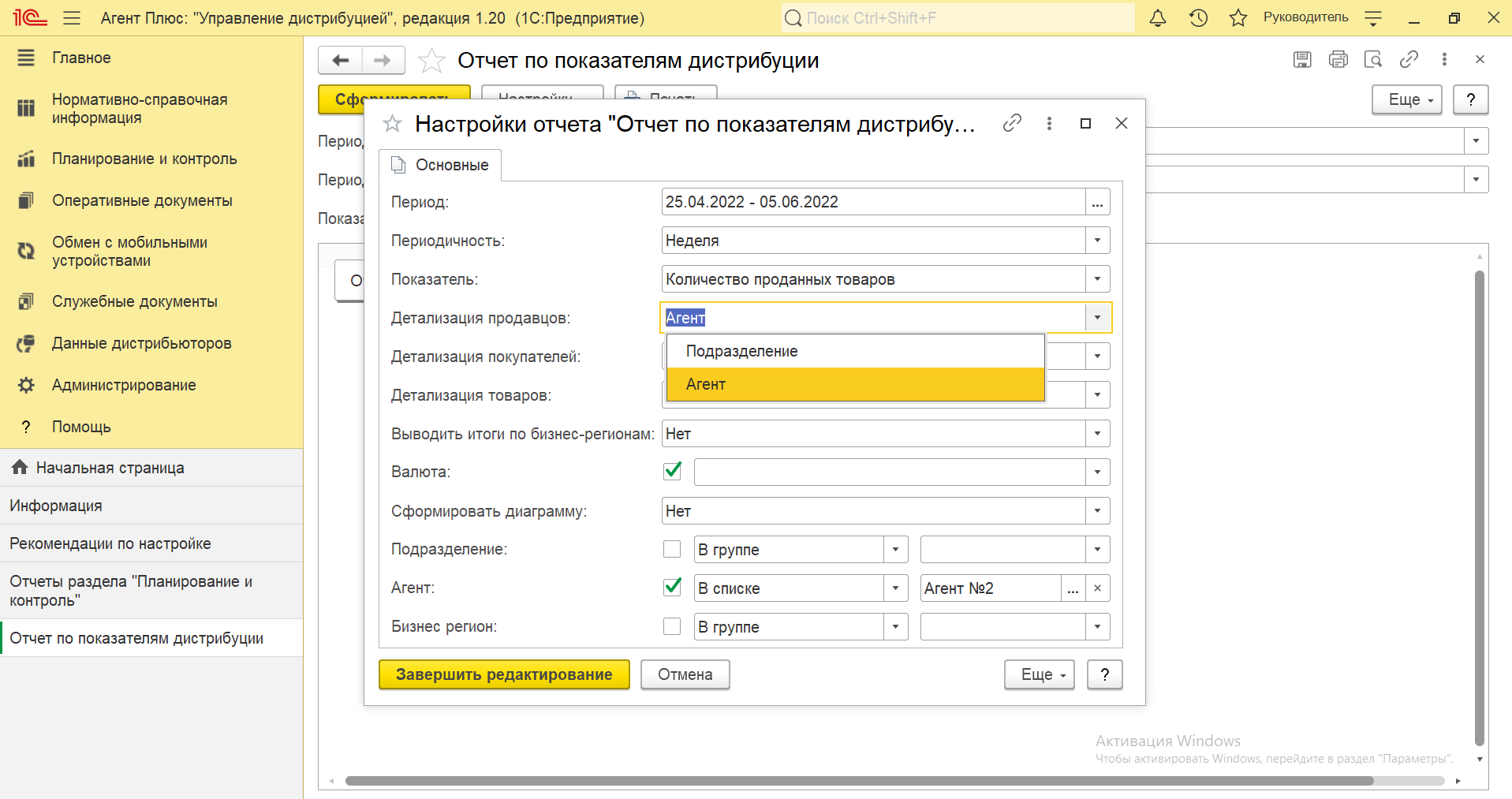Expand Подразделение comparison type dropdown
The image size is (1512, 799).
895,550
